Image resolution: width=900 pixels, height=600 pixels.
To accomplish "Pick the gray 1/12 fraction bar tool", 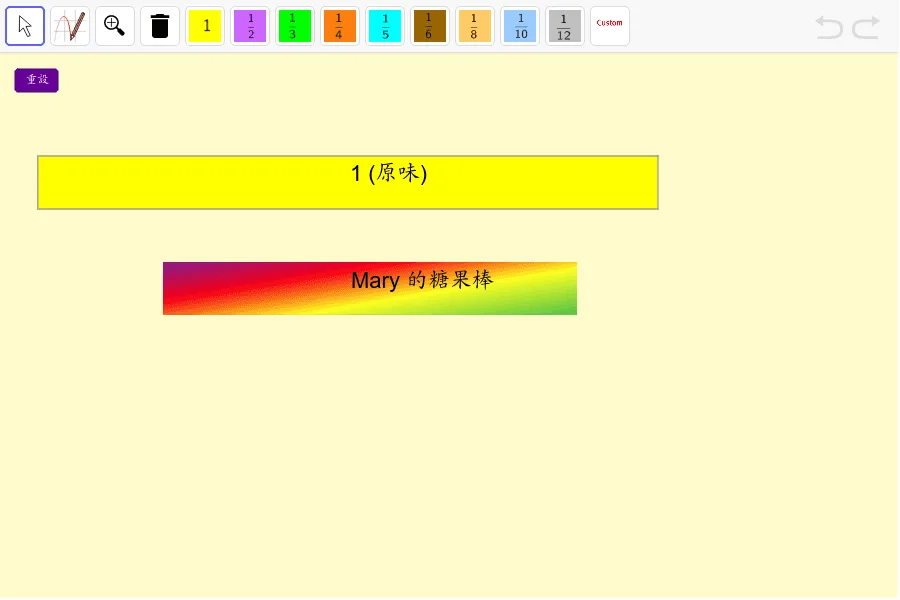I will tap(565, 26).
